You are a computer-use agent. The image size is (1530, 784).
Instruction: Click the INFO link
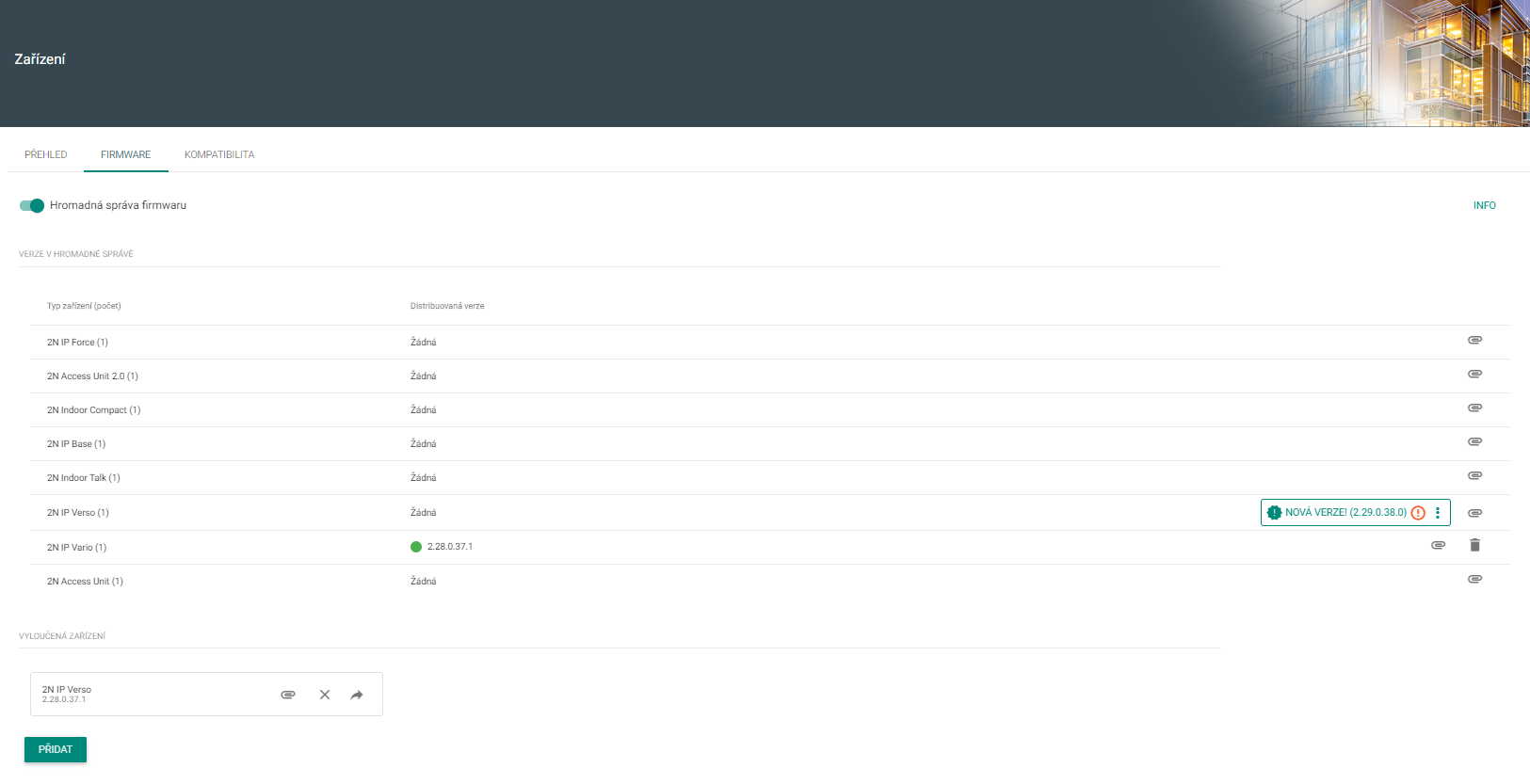coord(1484,205)
